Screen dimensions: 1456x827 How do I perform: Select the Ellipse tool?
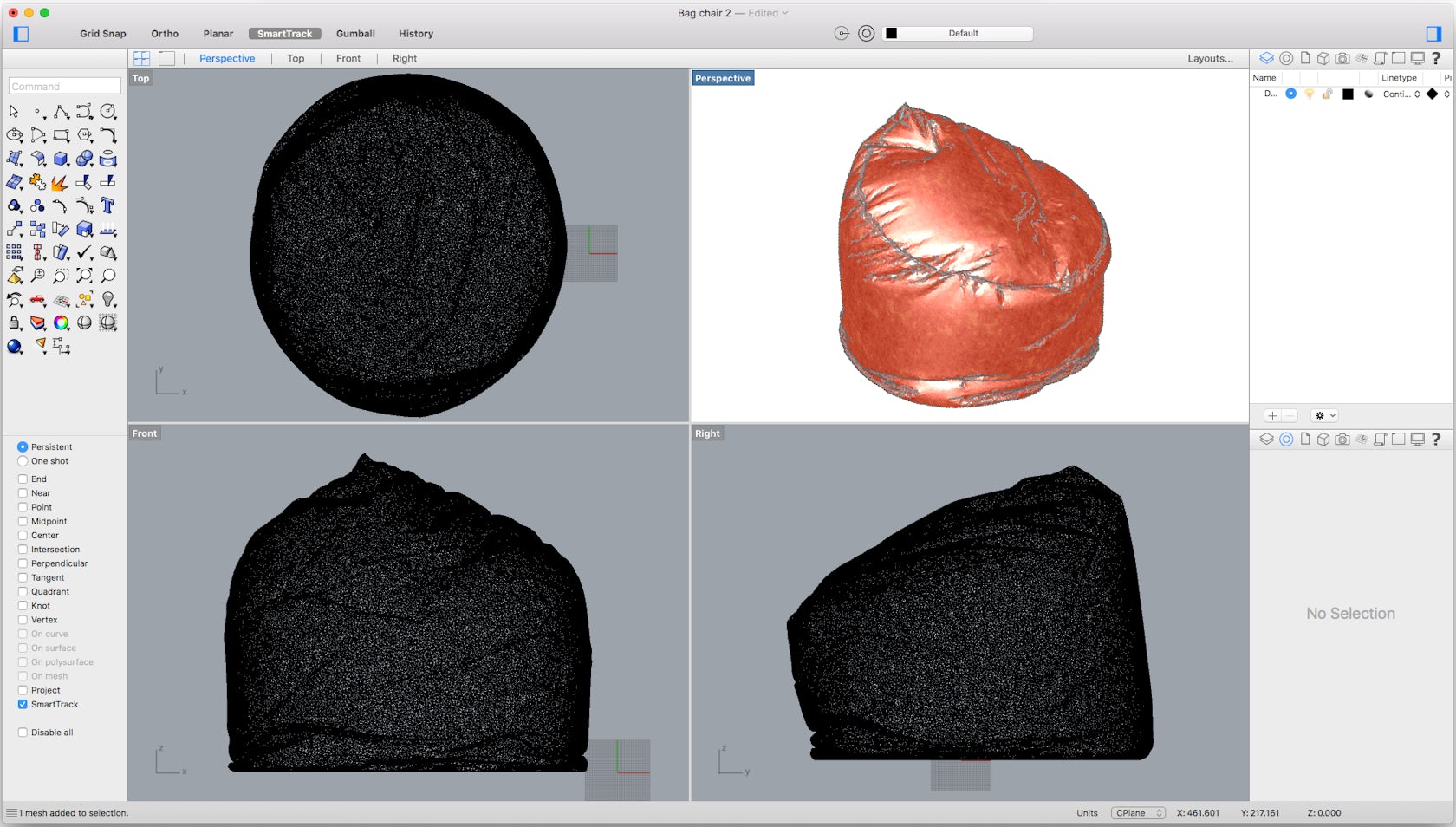click(15, 135)
